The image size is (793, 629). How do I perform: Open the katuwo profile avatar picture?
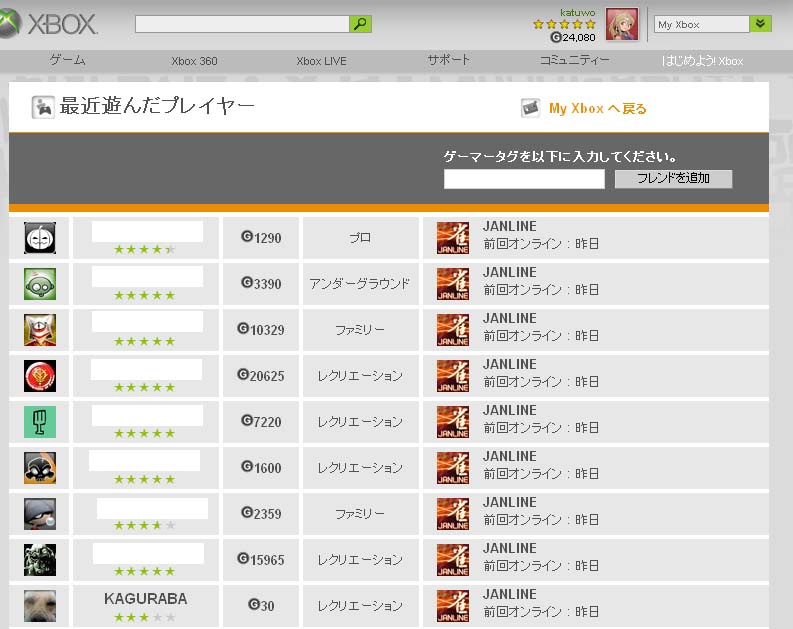point(622,24)
